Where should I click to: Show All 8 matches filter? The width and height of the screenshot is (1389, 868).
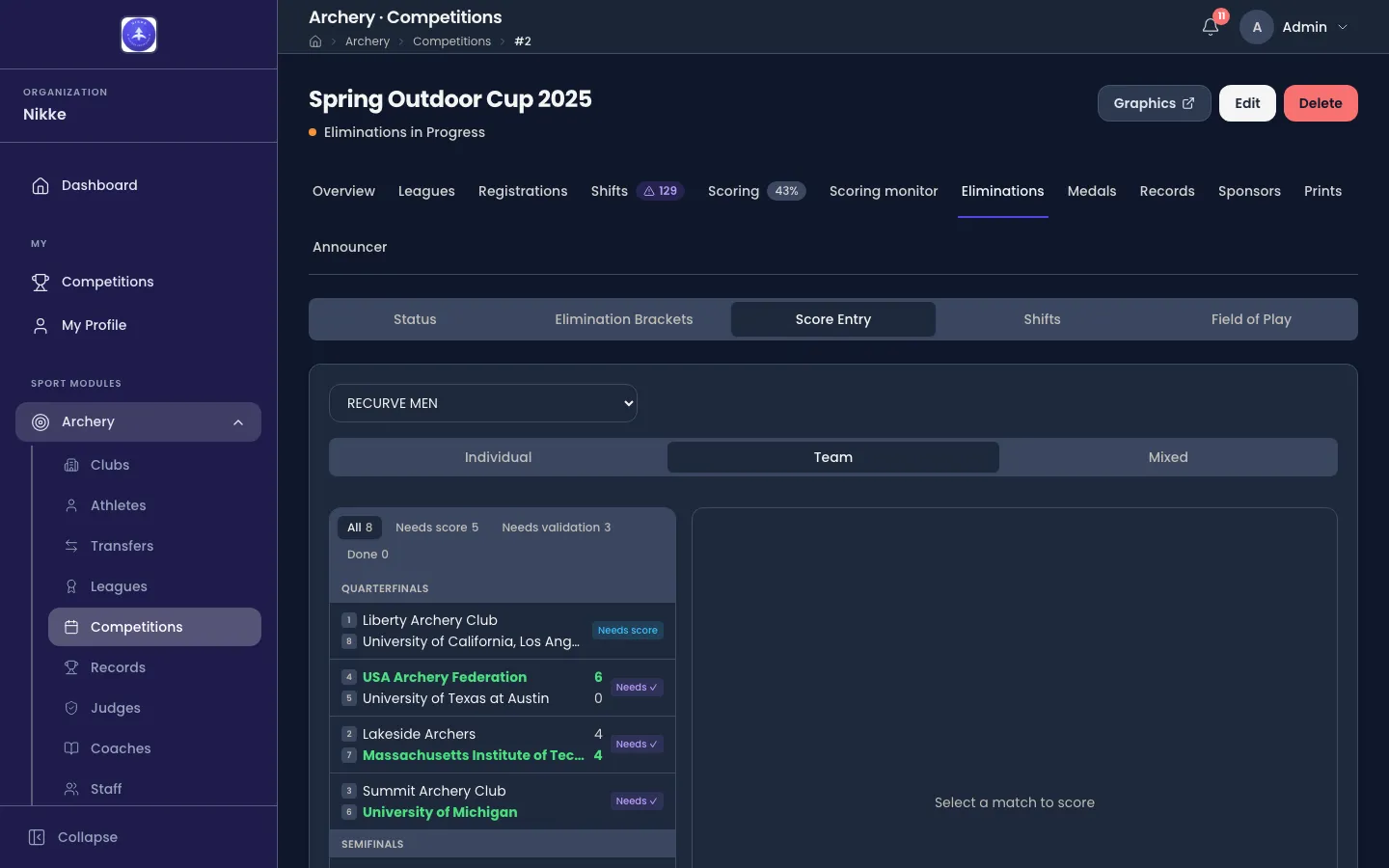(360, 528)
